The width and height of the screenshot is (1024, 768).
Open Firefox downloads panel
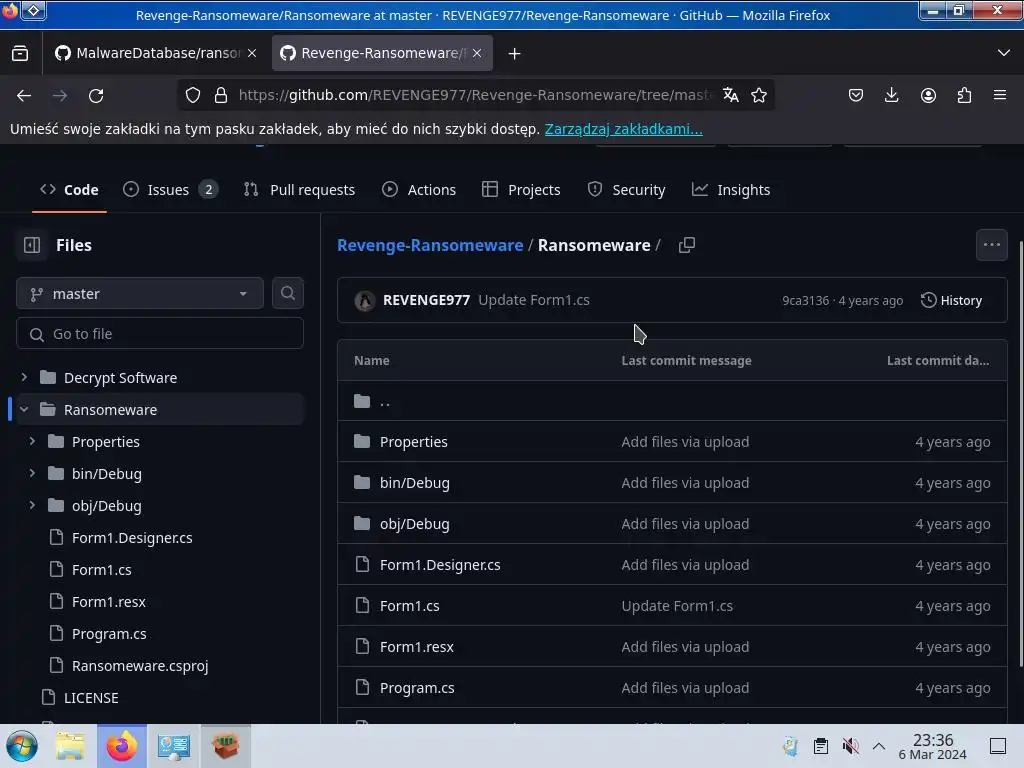click(x=891, y=95)
